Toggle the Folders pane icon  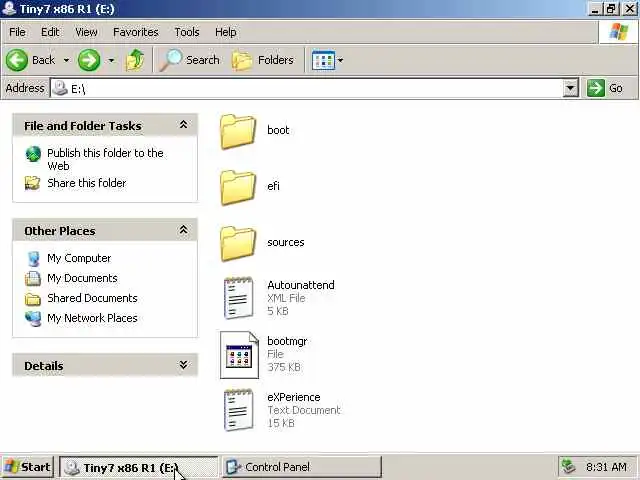coord(242,60)
